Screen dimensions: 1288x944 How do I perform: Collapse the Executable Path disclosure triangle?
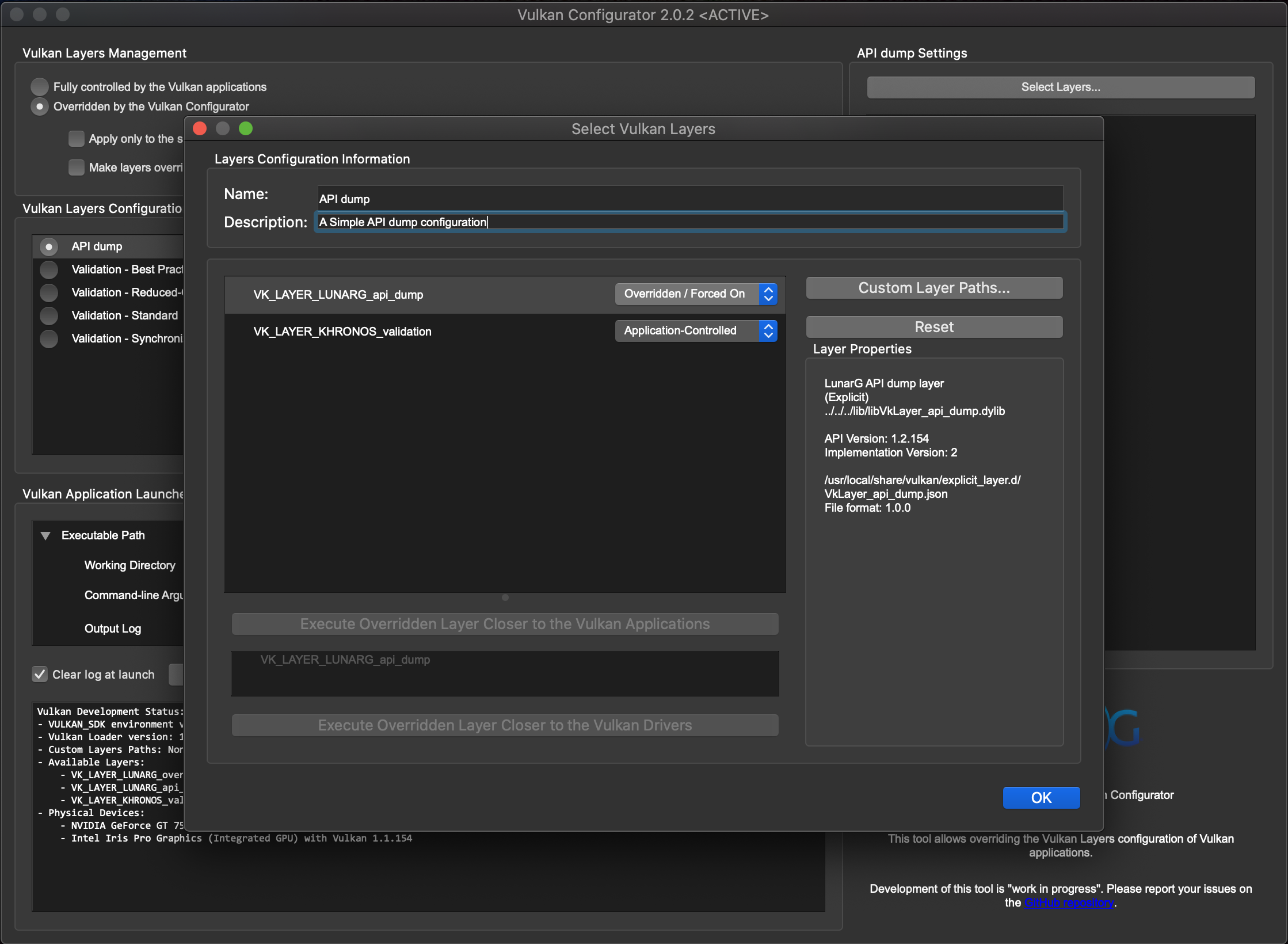click(45, 535)
